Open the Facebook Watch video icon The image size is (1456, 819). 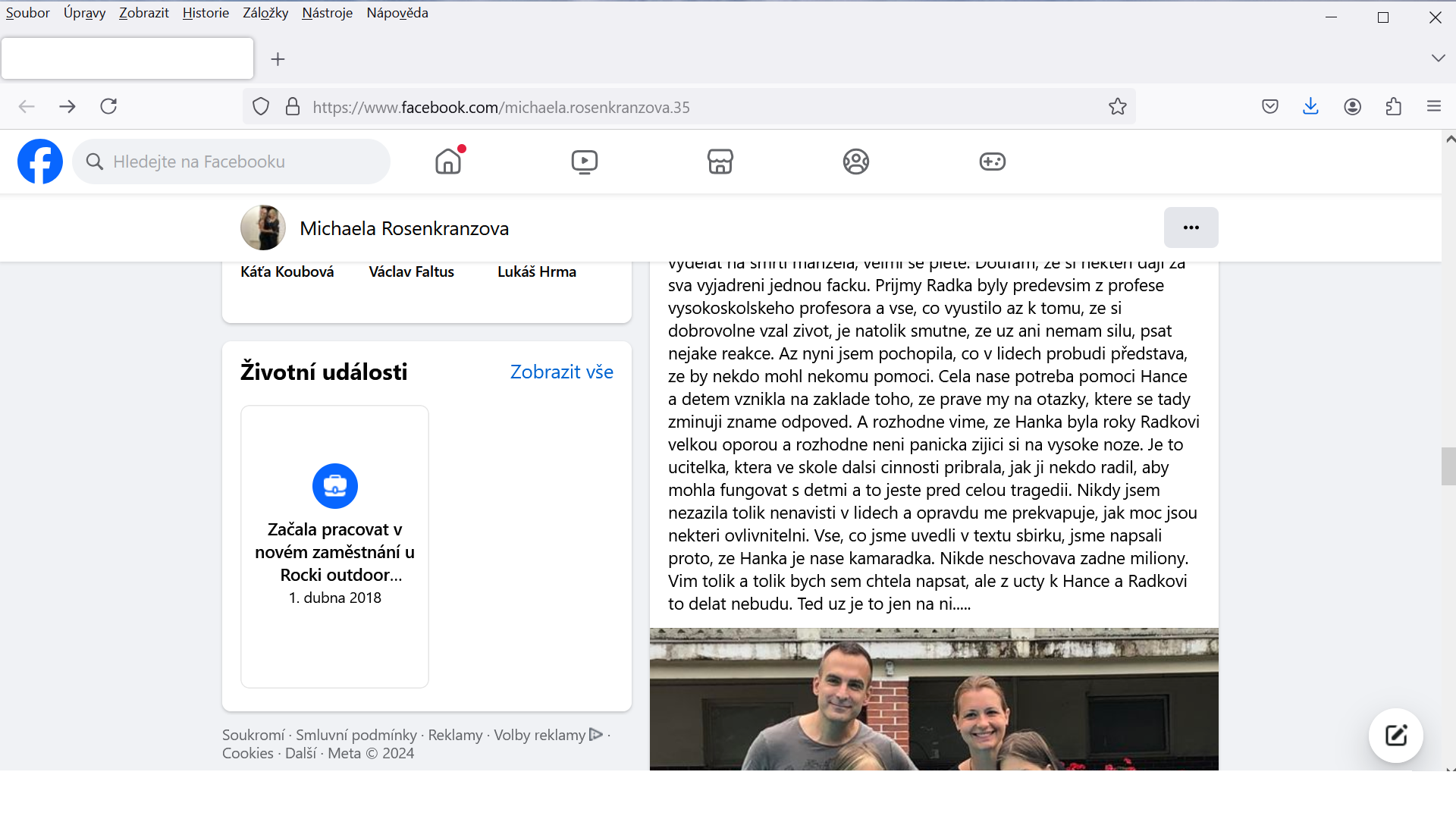[x=584, y=162]
